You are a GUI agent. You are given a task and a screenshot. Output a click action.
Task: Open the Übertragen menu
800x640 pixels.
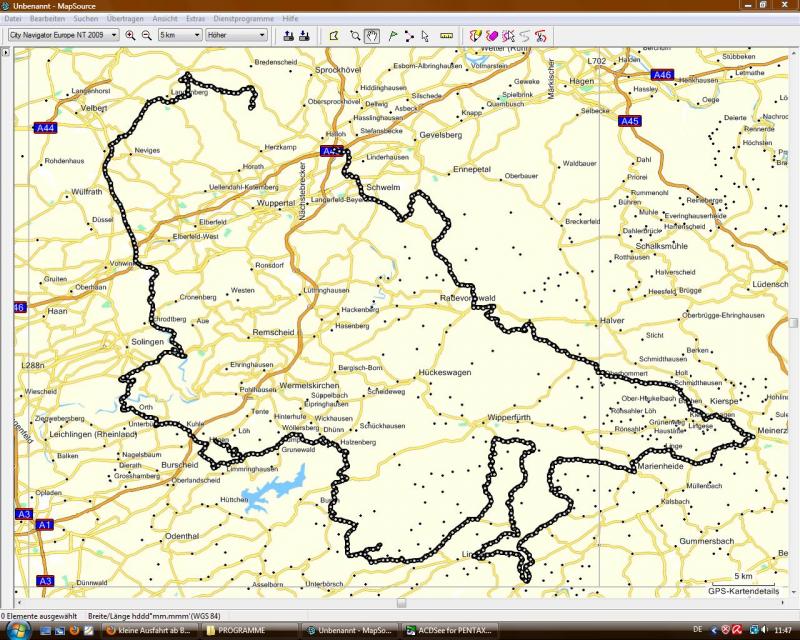[x=124, y=19]
